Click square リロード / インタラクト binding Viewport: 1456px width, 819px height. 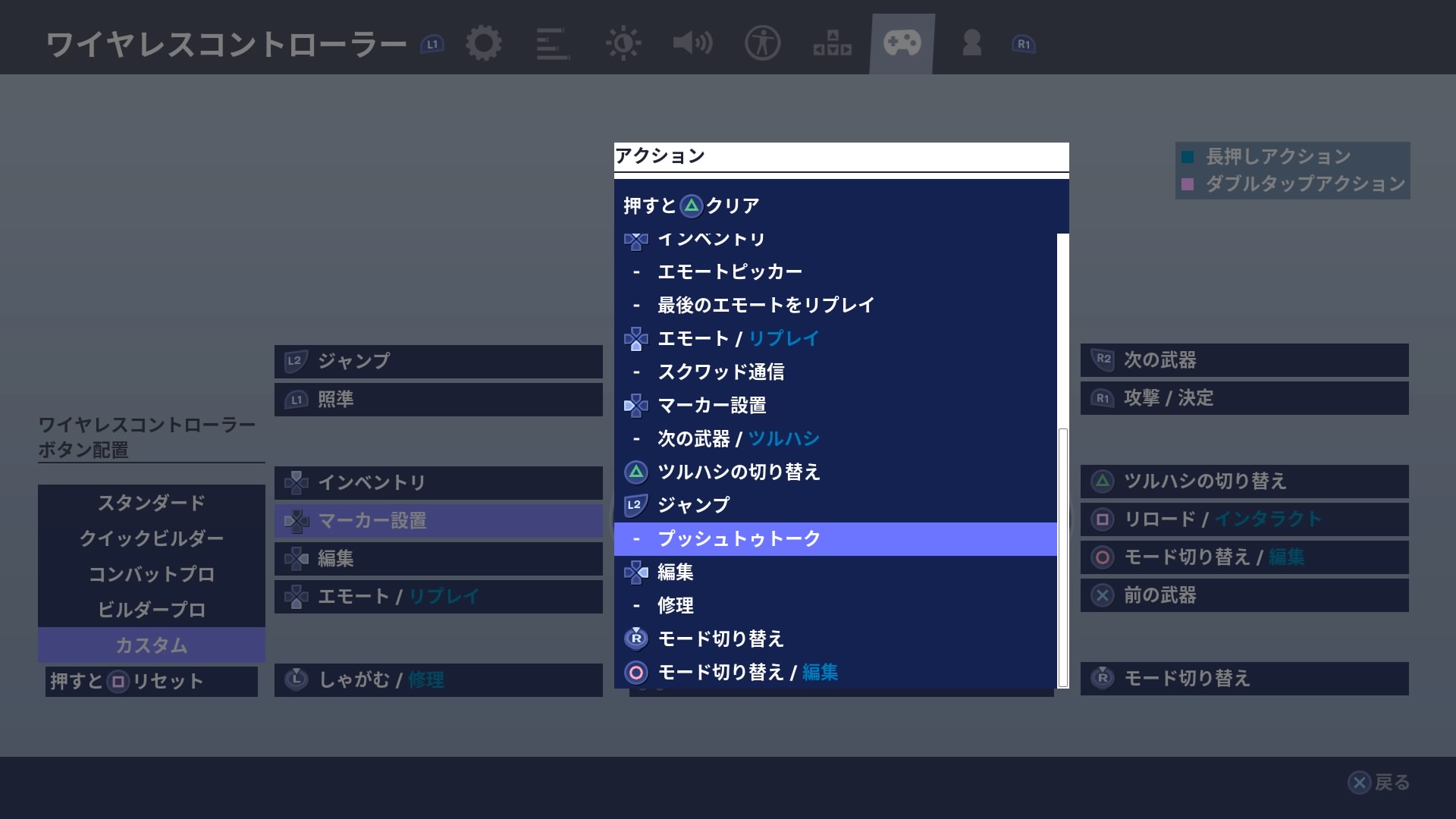click(x=1244, y=519)
